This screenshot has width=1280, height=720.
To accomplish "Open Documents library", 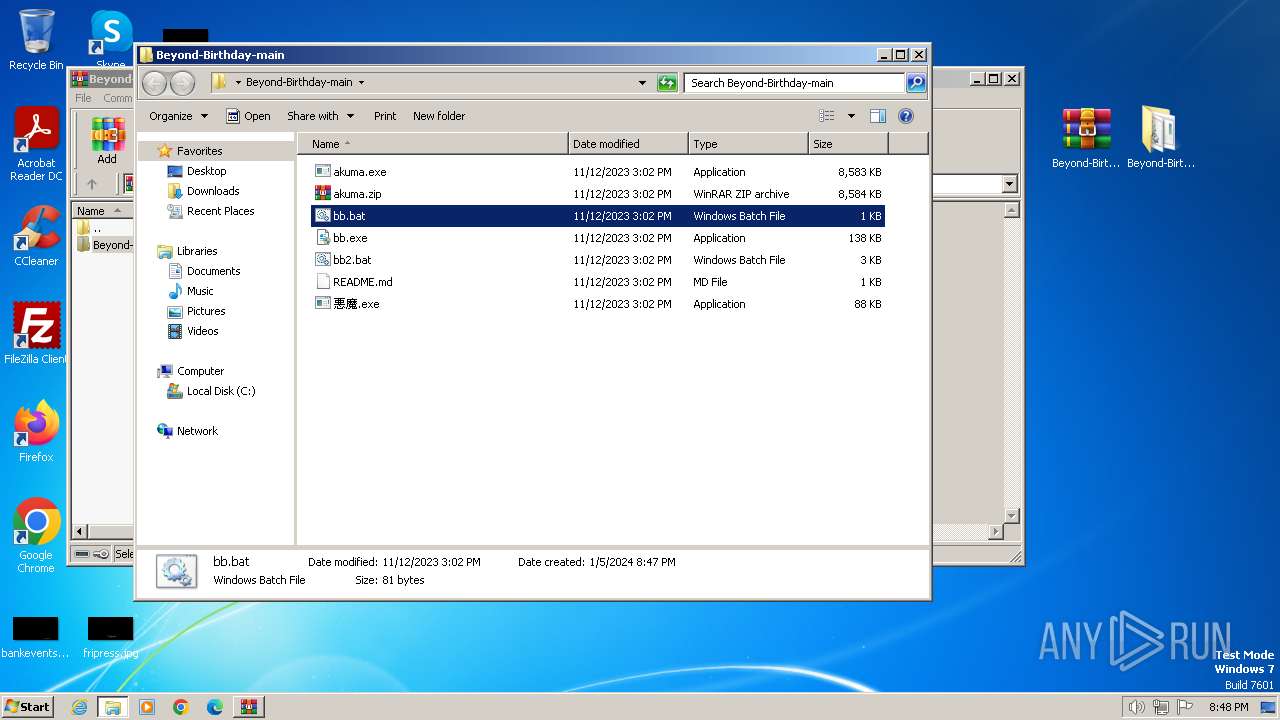I will [x=213, y=271].
